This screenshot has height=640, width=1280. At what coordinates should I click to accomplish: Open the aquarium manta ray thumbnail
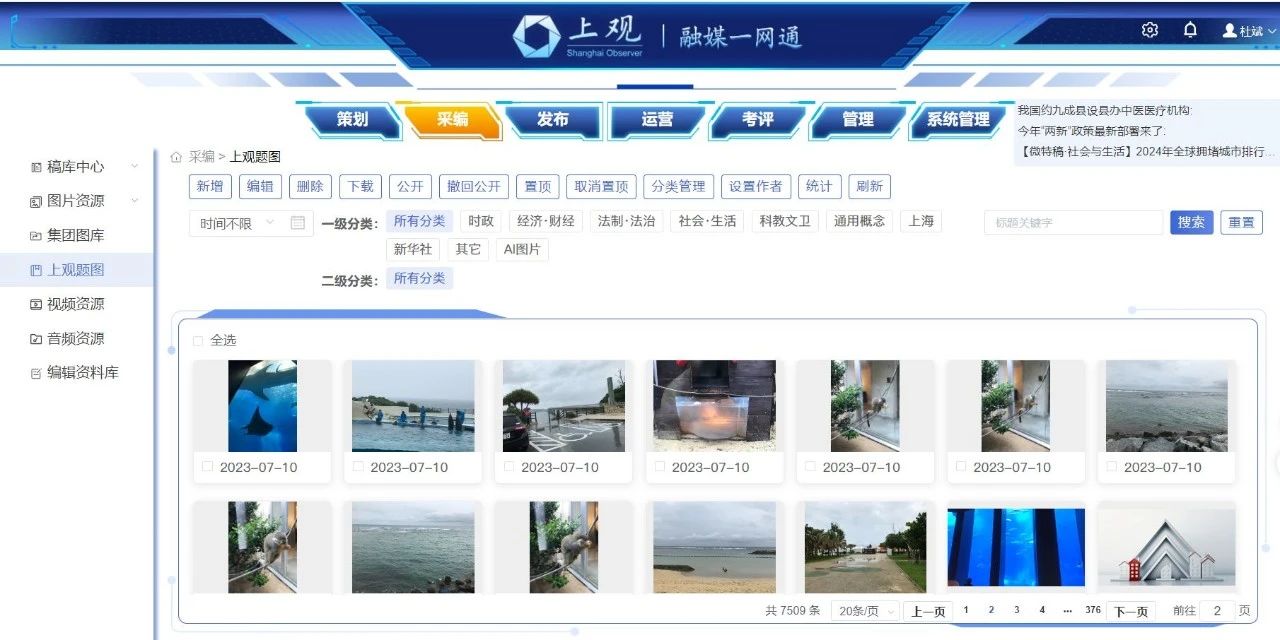pyautogui.click(x=262, y=406)
